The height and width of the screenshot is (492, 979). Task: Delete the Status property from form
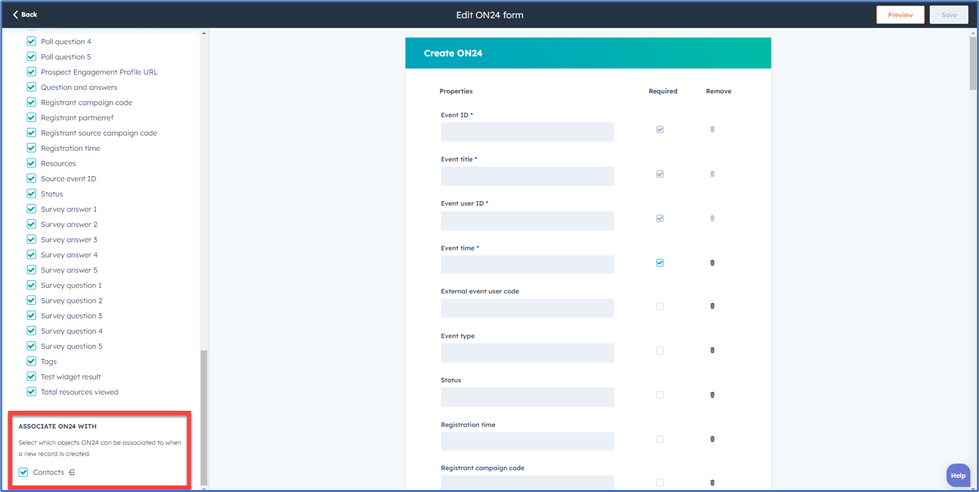712,395
